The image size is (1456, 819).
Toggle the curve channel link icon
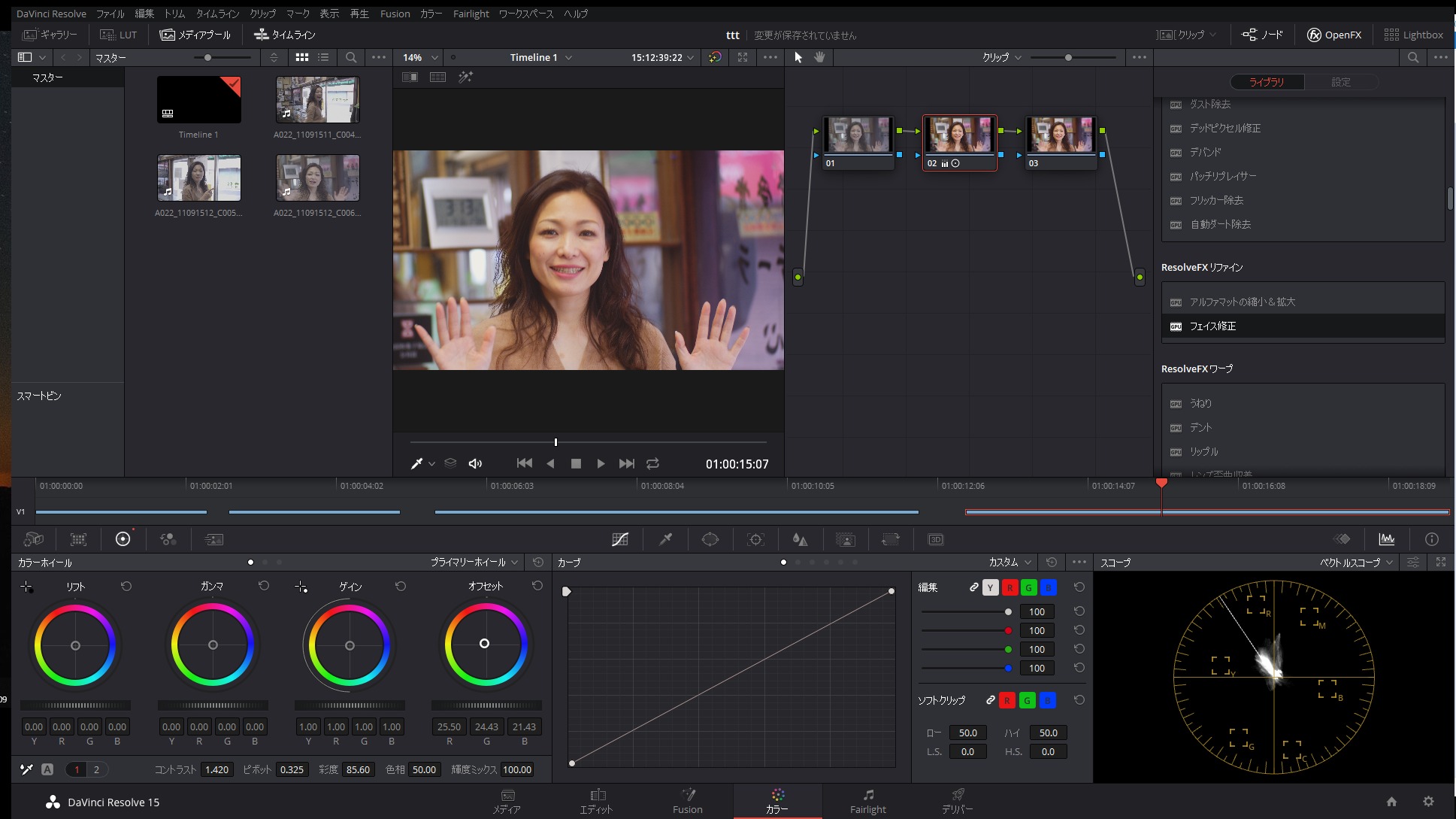point(973,587)
